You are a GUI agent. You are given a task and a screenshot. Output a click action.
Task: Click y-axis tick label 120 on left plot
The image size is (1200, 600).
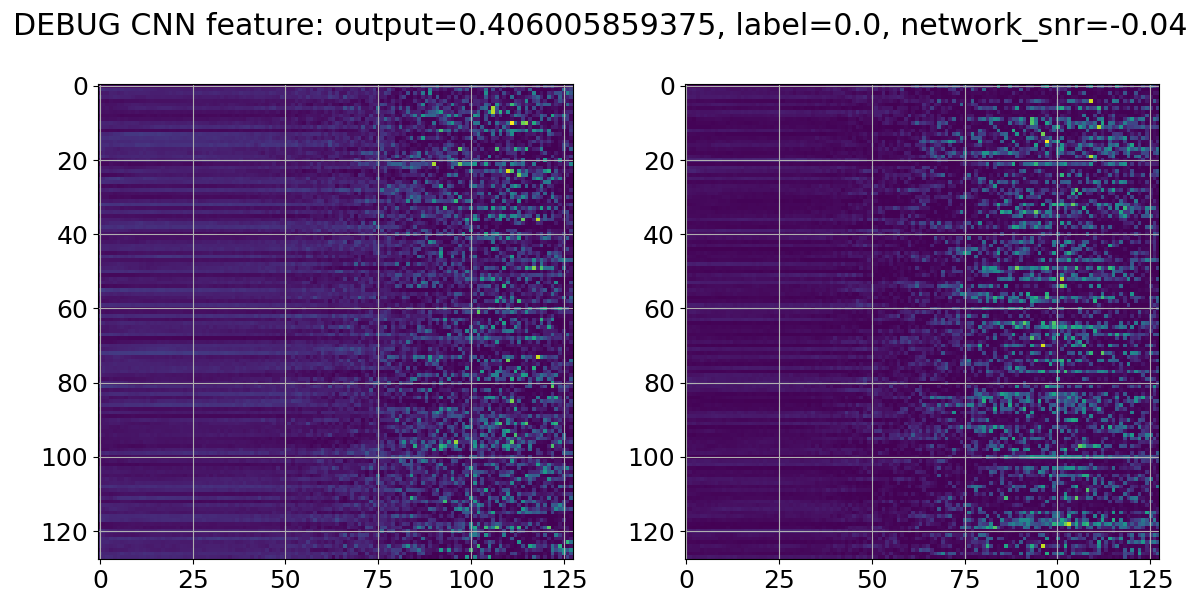[x=69, y=532]
